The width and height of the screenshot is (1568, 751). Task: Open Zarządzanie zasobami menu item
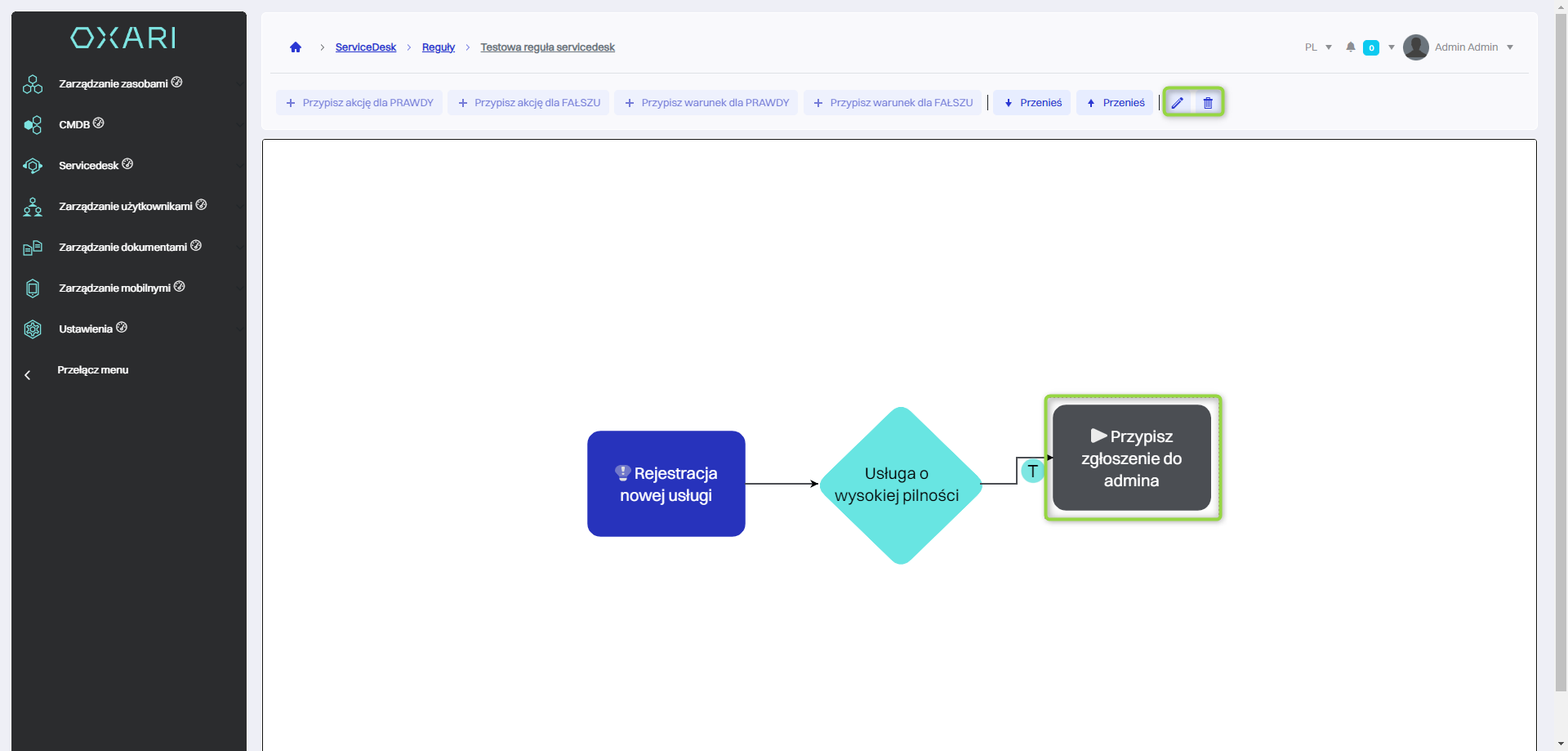point(113,84)
